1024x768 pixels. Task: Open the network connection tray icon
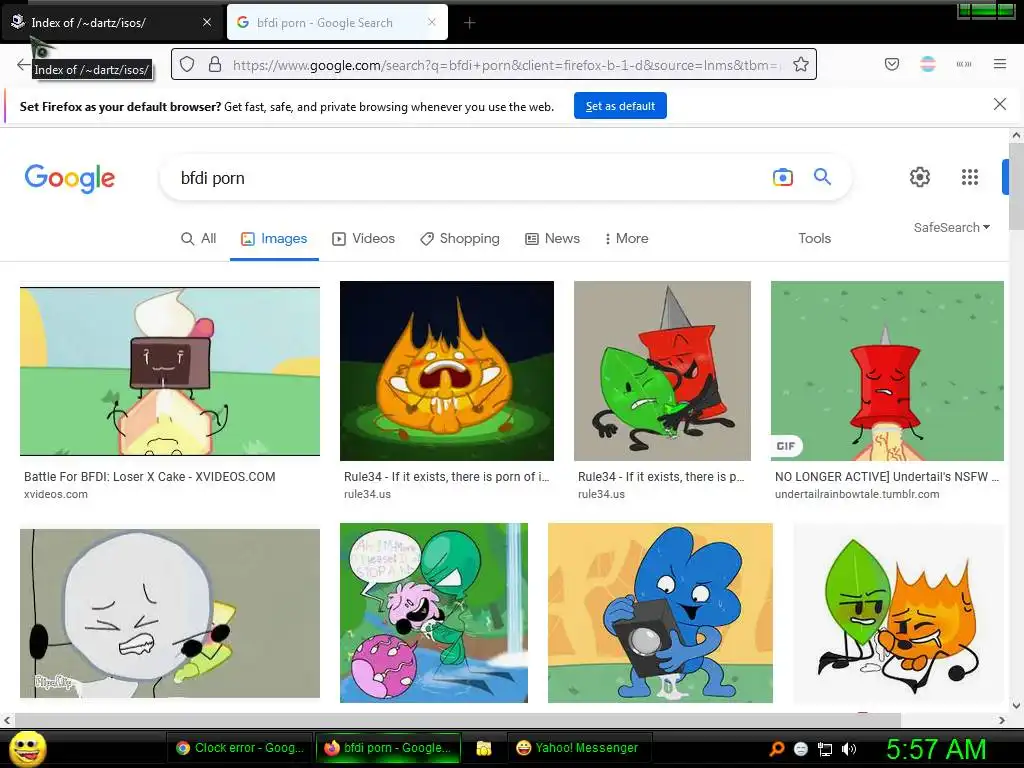pyautogui.click(x=825, y=750)
